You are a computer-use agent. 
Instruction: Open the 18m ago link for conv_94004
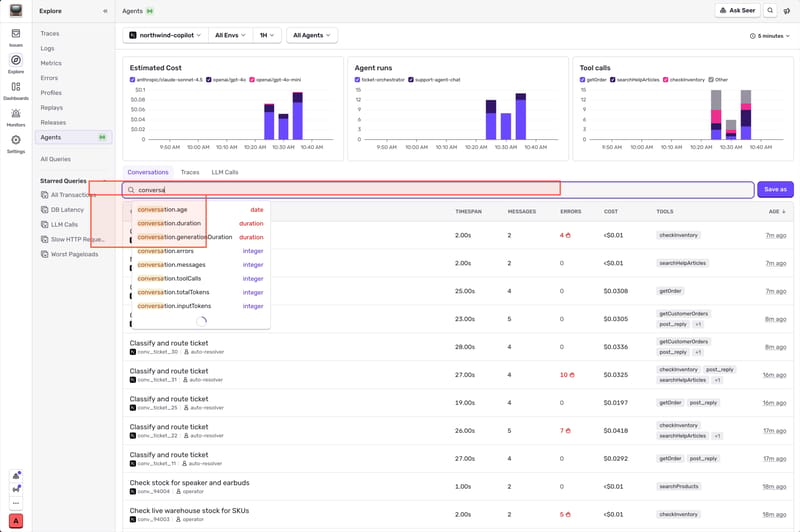click(x=774, y=487)
